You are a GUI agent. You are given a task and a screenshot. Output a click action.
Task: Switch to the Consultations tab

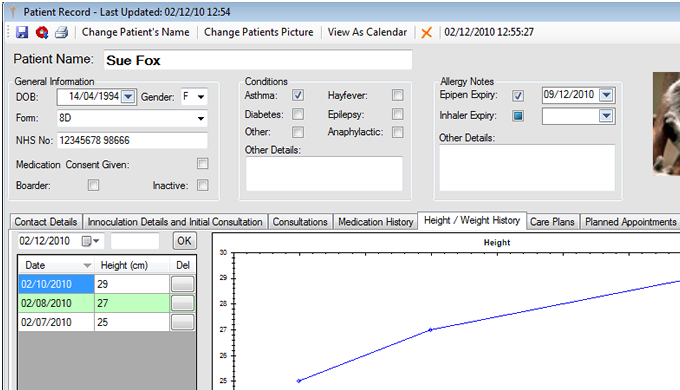[x=300, y=222]
